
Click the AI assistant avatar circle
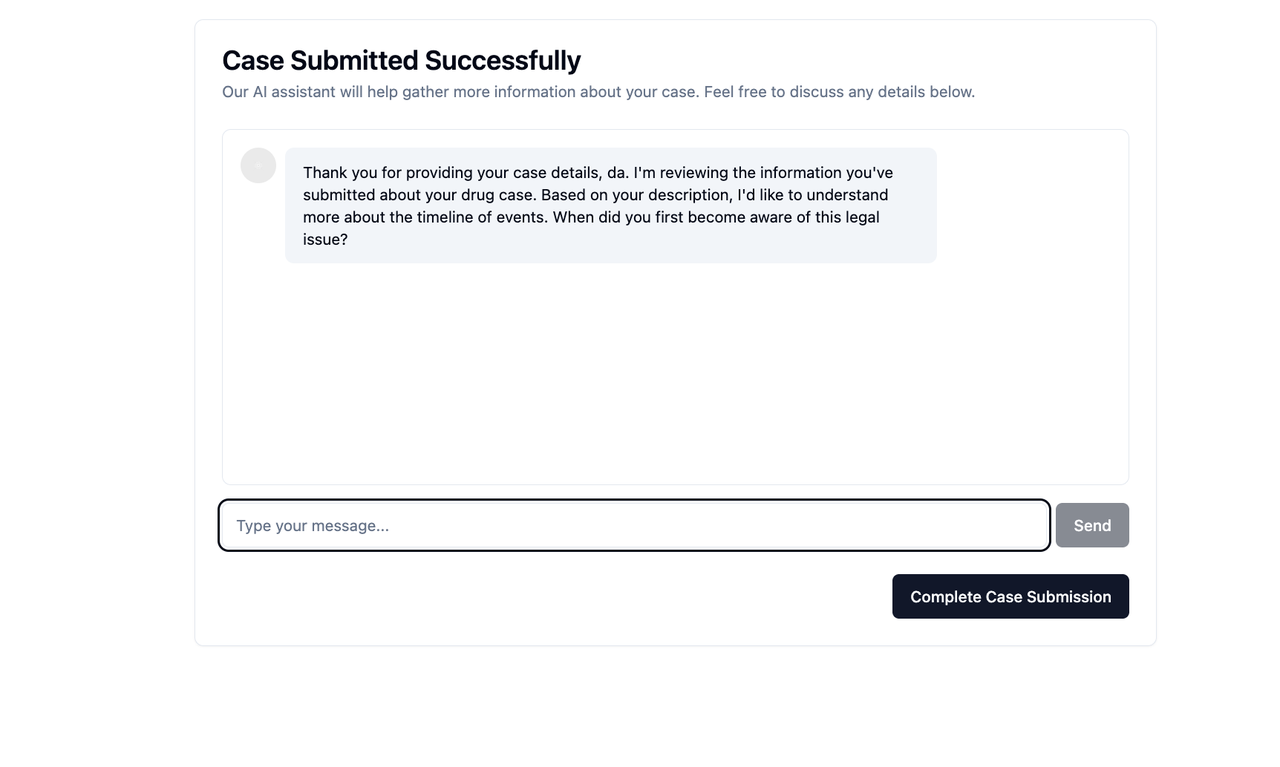pyautogui.click(x=258, y=165)
